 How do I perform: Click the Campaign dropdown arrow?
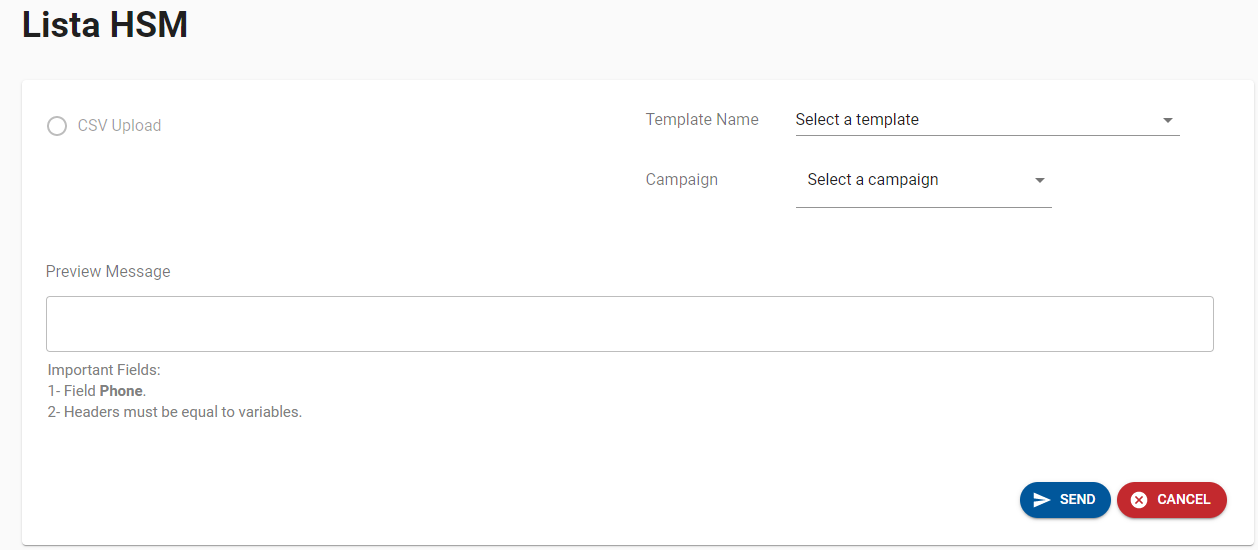pos(1039,181)
